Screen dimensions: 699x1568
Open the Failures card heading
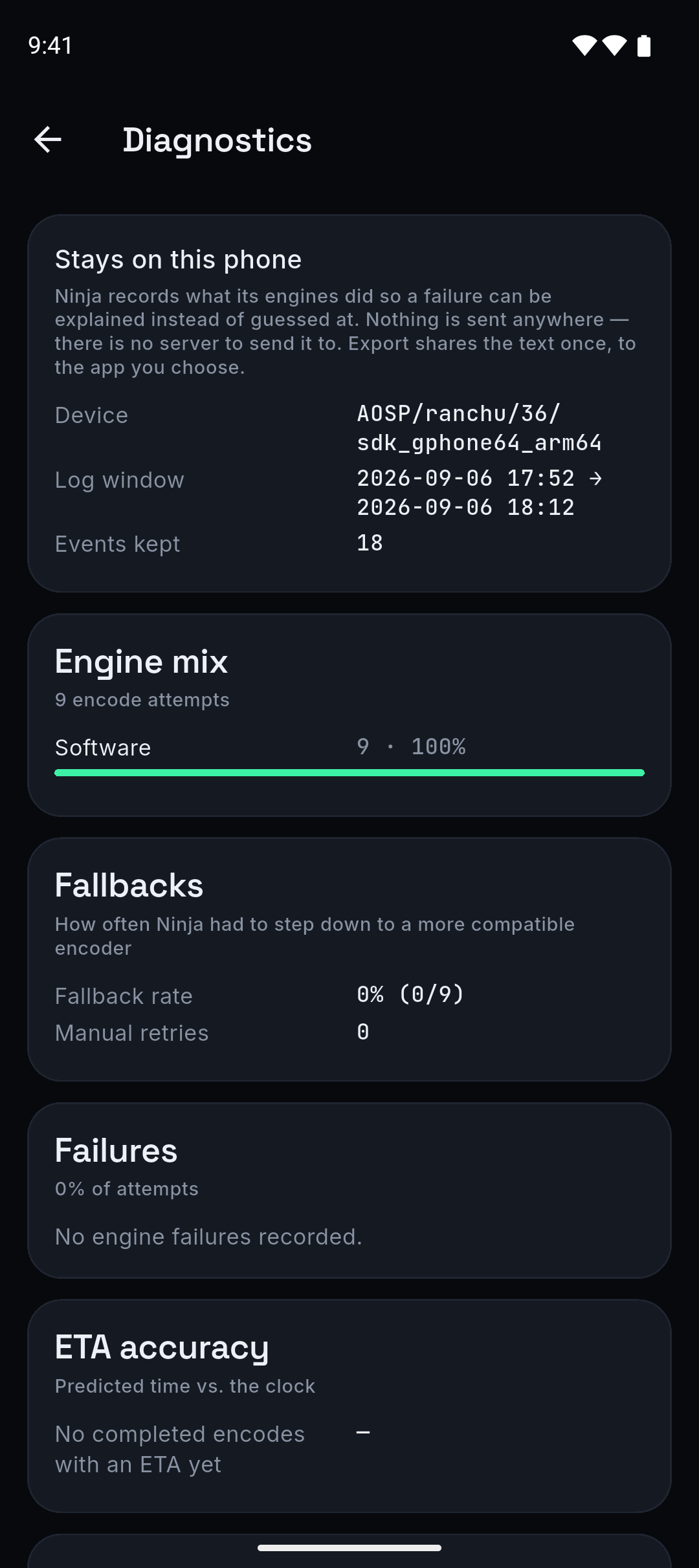[116, 1150]
